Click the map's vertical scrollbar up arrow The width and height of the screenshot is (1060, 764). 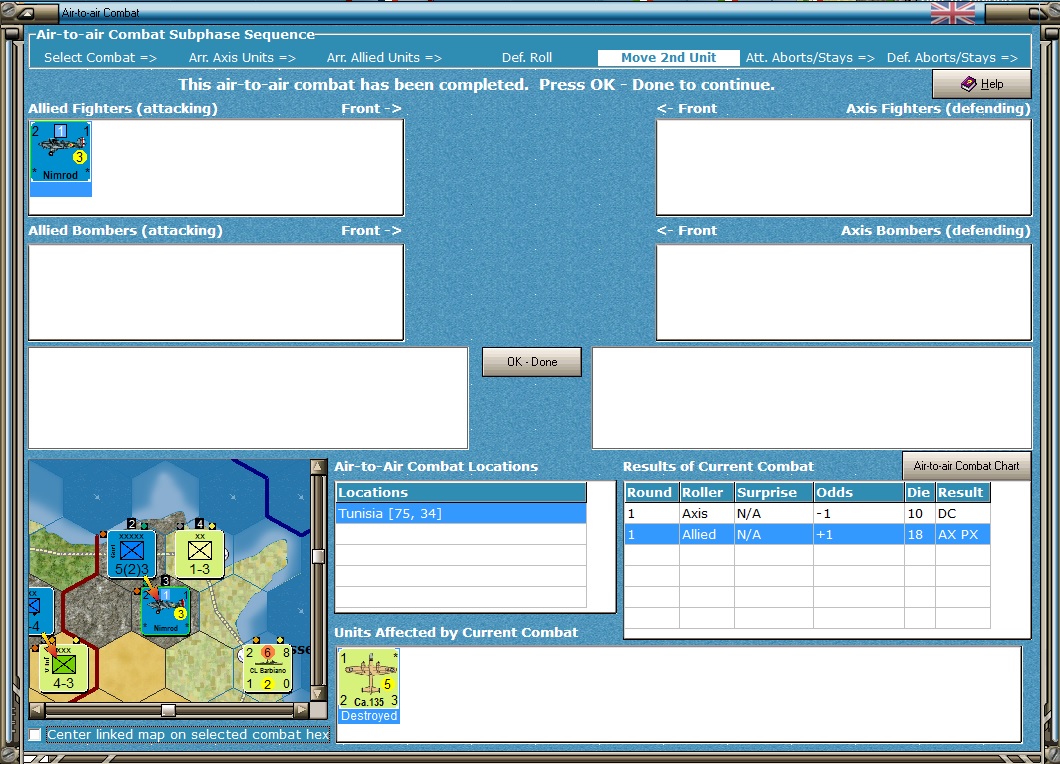coord(317,467)
